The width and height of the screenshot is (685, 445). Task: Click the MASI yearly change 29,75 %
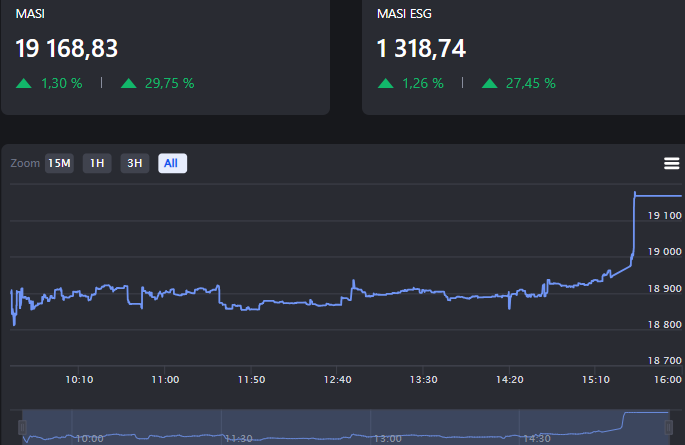click(170, 83)
